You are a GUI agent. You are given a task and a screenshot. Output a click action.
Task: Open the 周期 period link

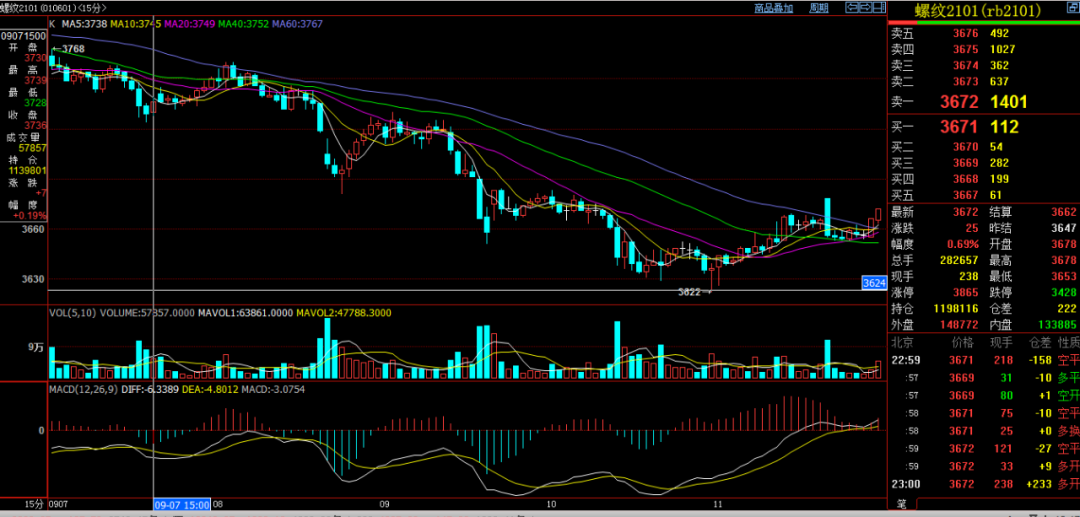point(818,8)
